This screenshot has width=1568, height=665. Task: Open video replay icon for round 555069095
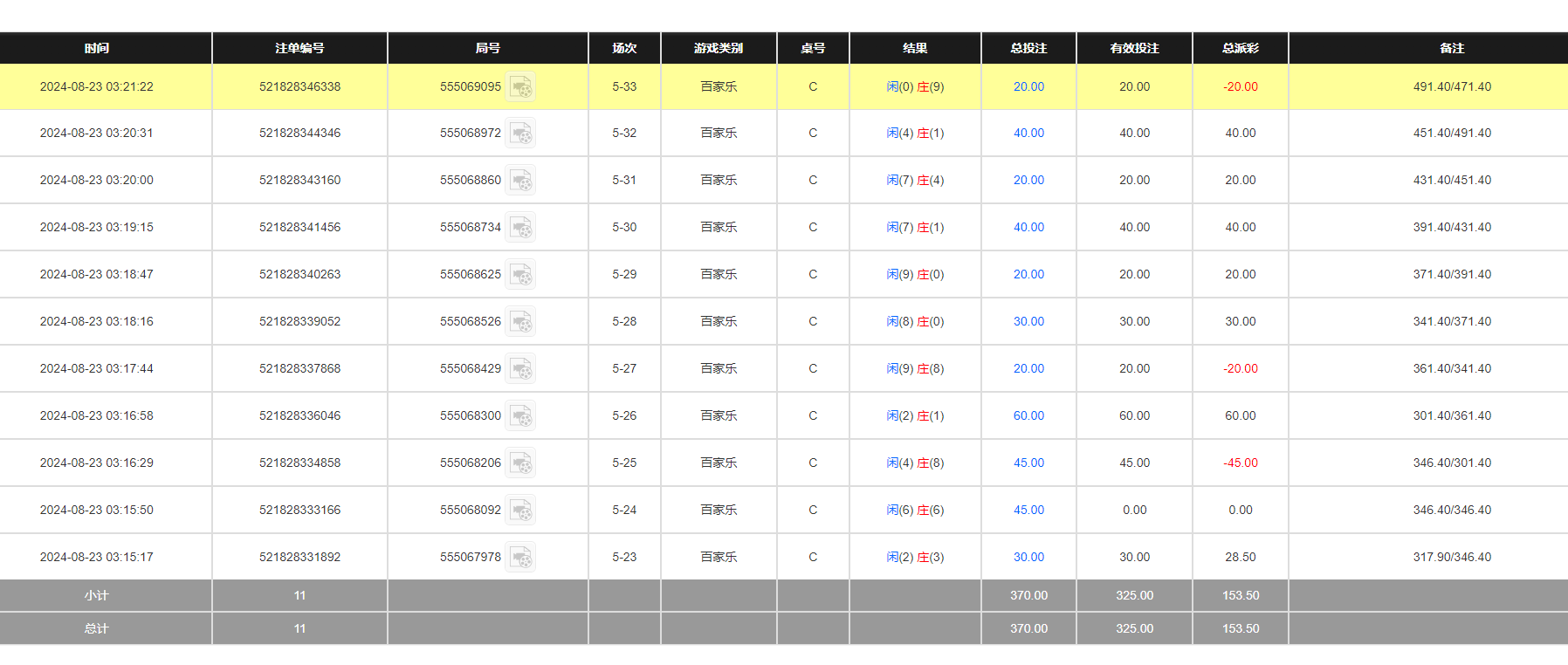point(521,87)
